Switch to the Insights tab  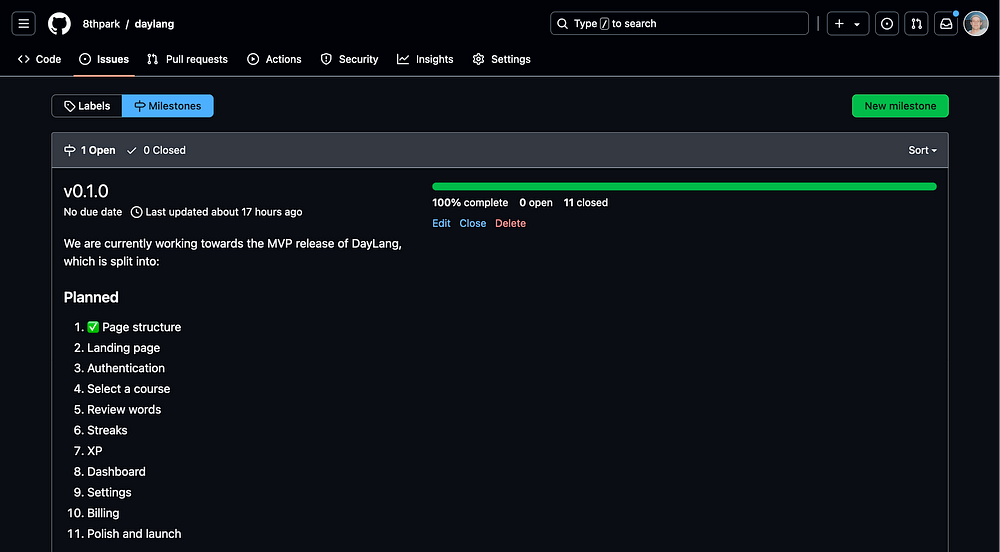[x=425, y=59]
